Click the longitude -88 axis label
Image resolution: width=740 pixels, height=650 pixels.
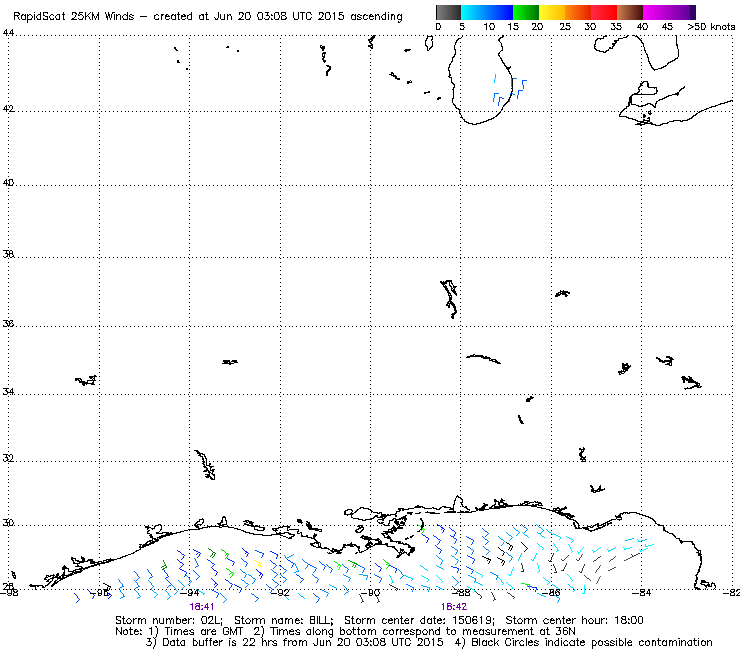click(x=461, y=592)
